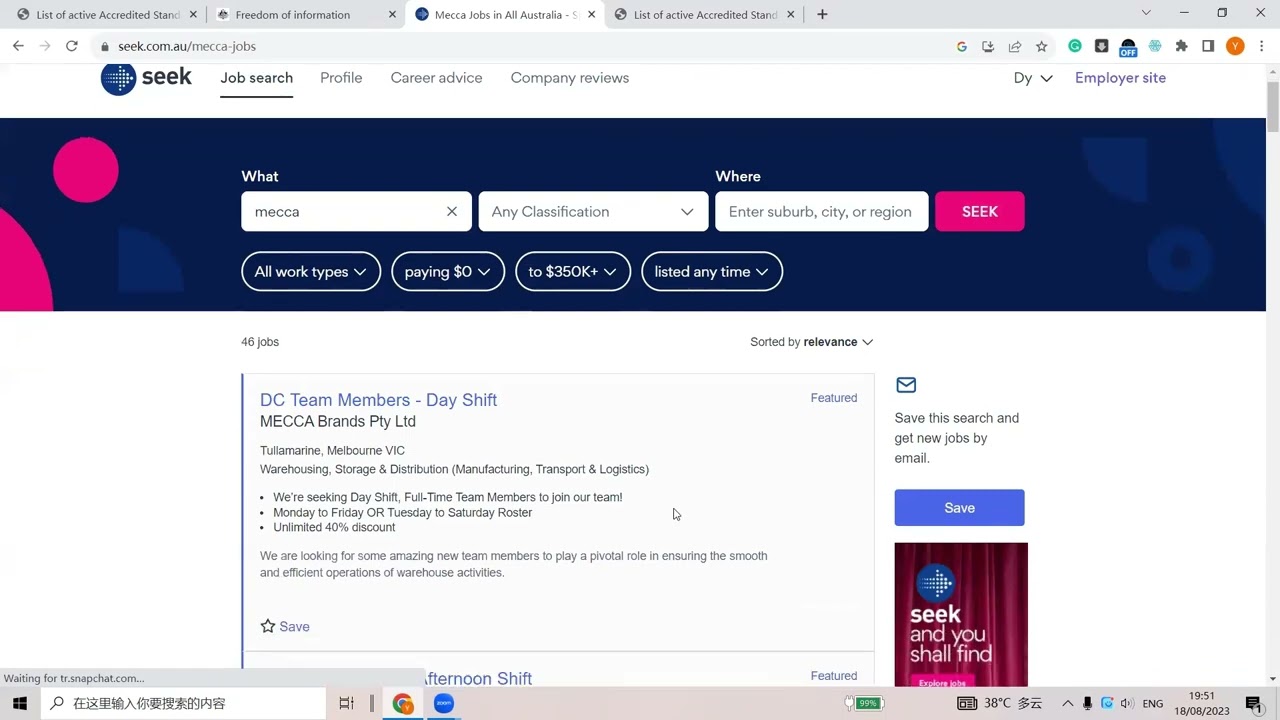Open the Grammarly extension
Screen dimensions: 1280x720
point(1075,46)
